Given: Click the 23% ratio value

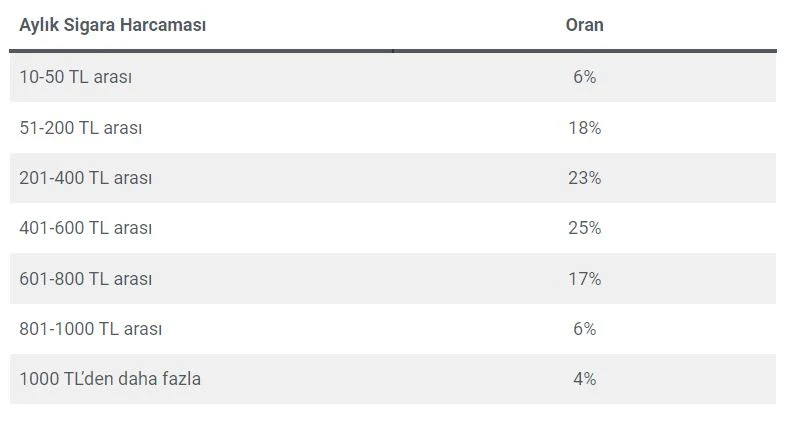Looking at the screenshot, I should point(585,178).
